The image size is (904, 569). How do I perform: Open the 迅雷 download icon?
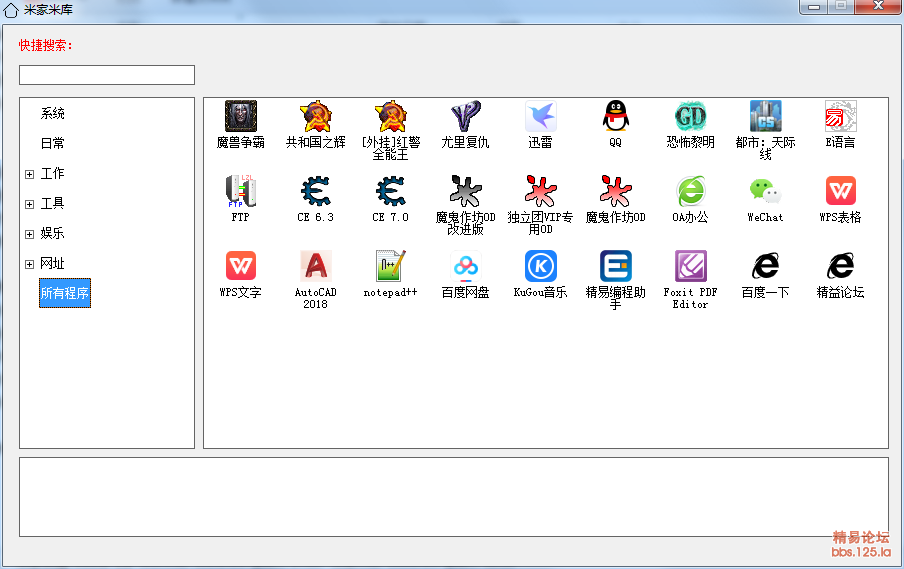(x=540, y=116)
